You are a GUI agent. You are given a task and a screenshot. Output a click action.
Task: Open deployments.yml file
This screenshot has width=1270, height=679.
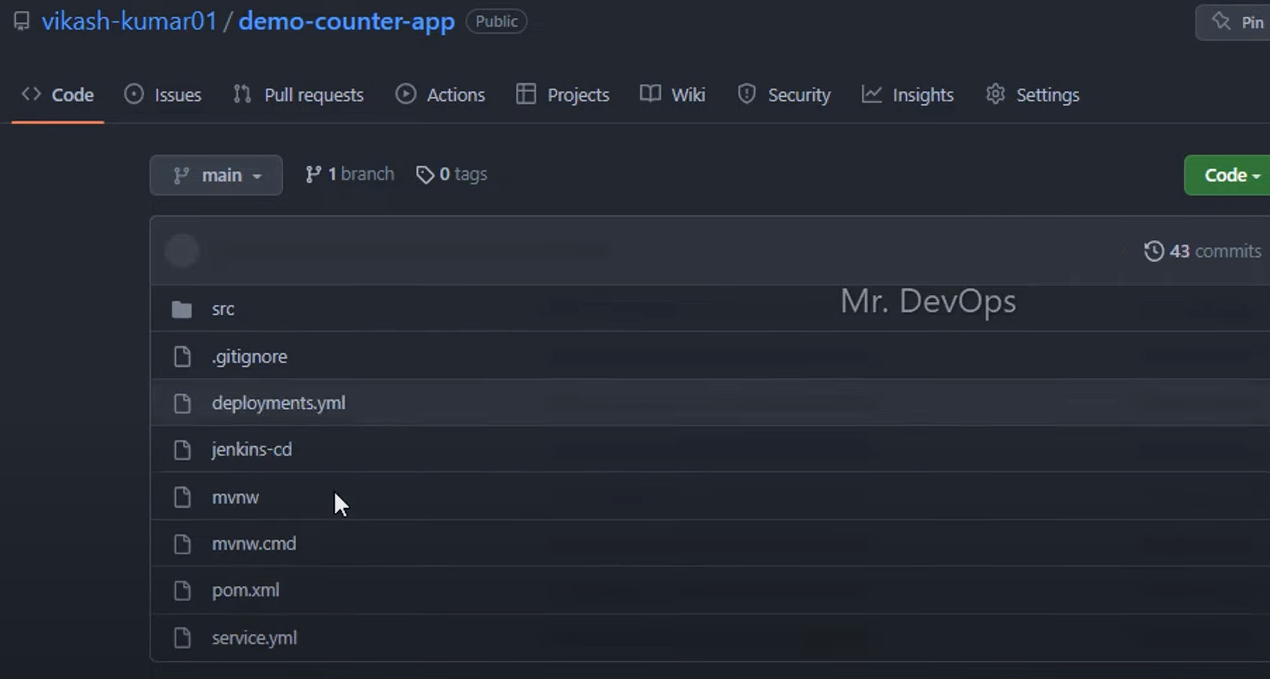point(279,403)
